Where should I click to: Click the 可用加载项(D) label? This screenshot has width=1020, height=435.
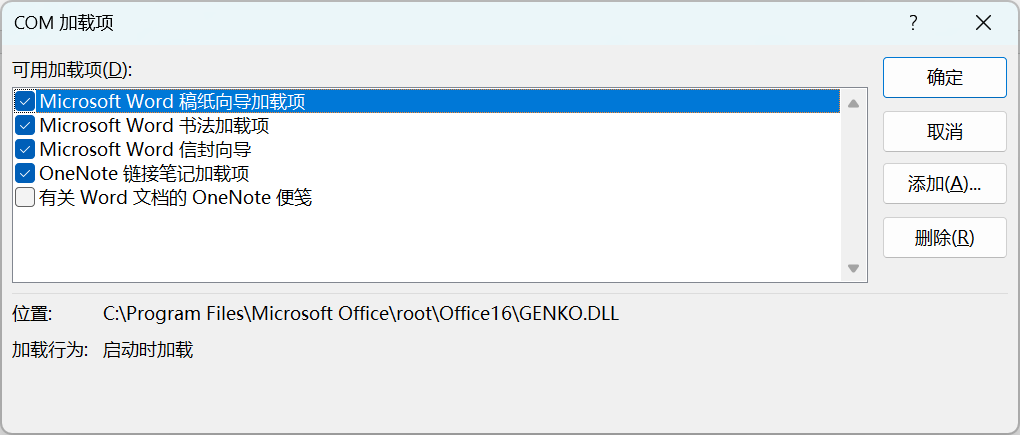(72, 70)
